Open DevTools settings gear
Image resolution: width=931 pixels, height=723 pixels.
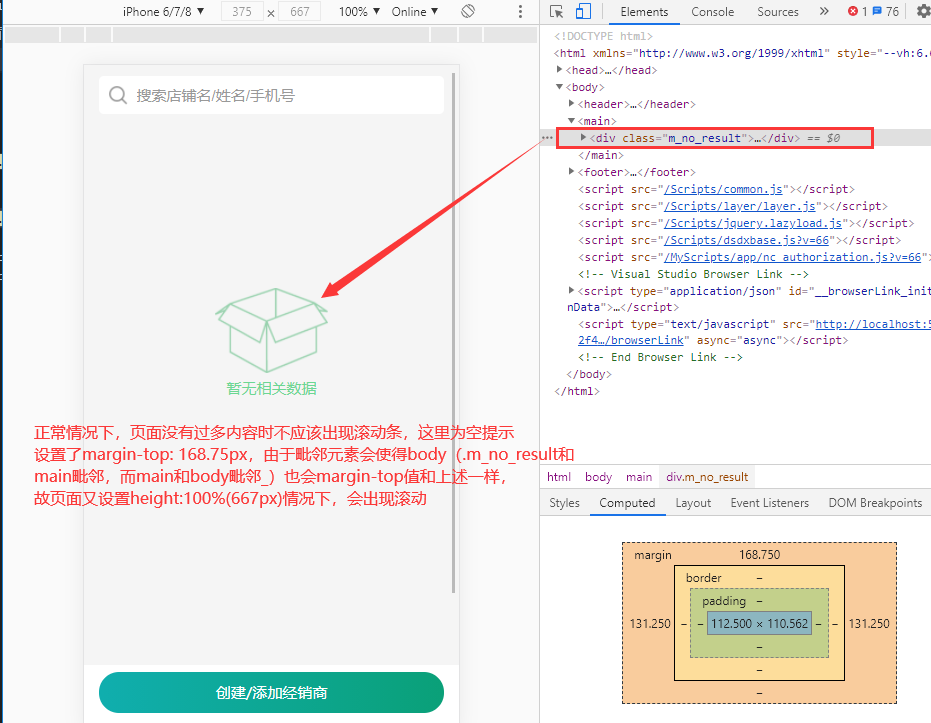[x=923, y=11]
